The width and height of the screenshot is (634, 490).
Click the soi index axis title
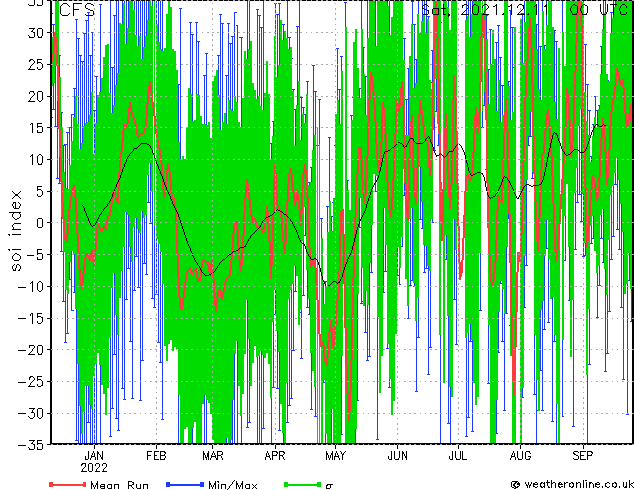coord(15,231)
